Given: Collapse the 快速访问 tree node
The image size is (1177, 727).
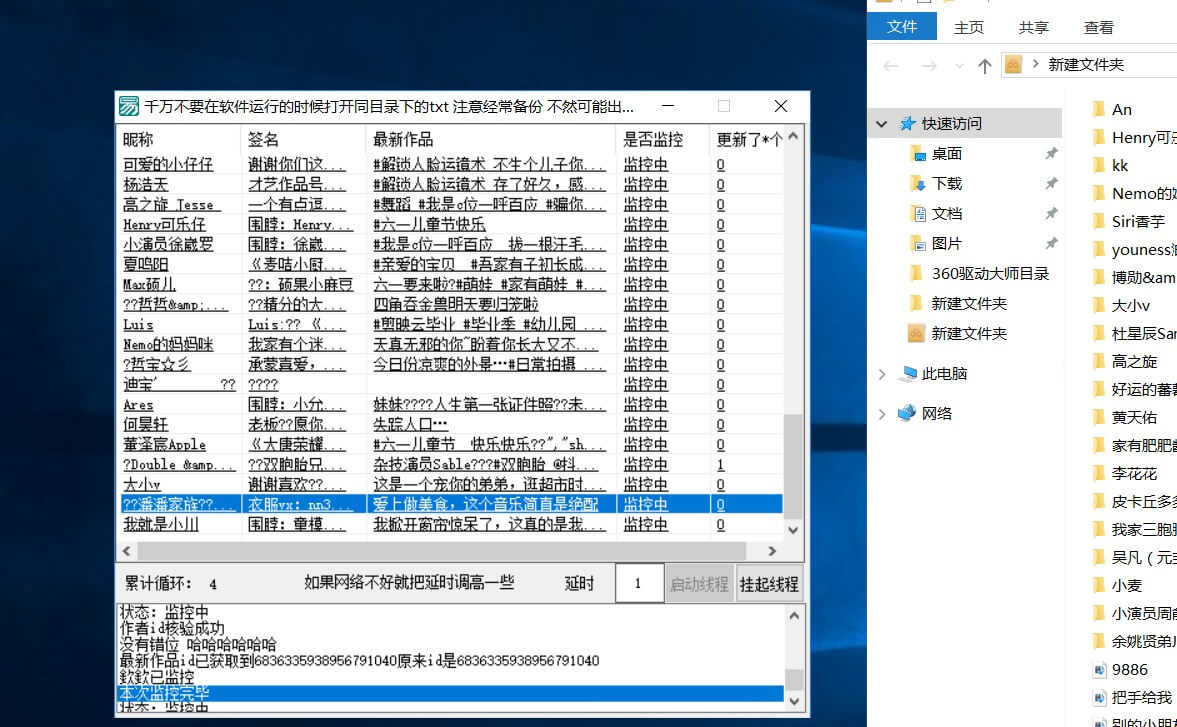Looking at the screenshot, I should (882, 124).
